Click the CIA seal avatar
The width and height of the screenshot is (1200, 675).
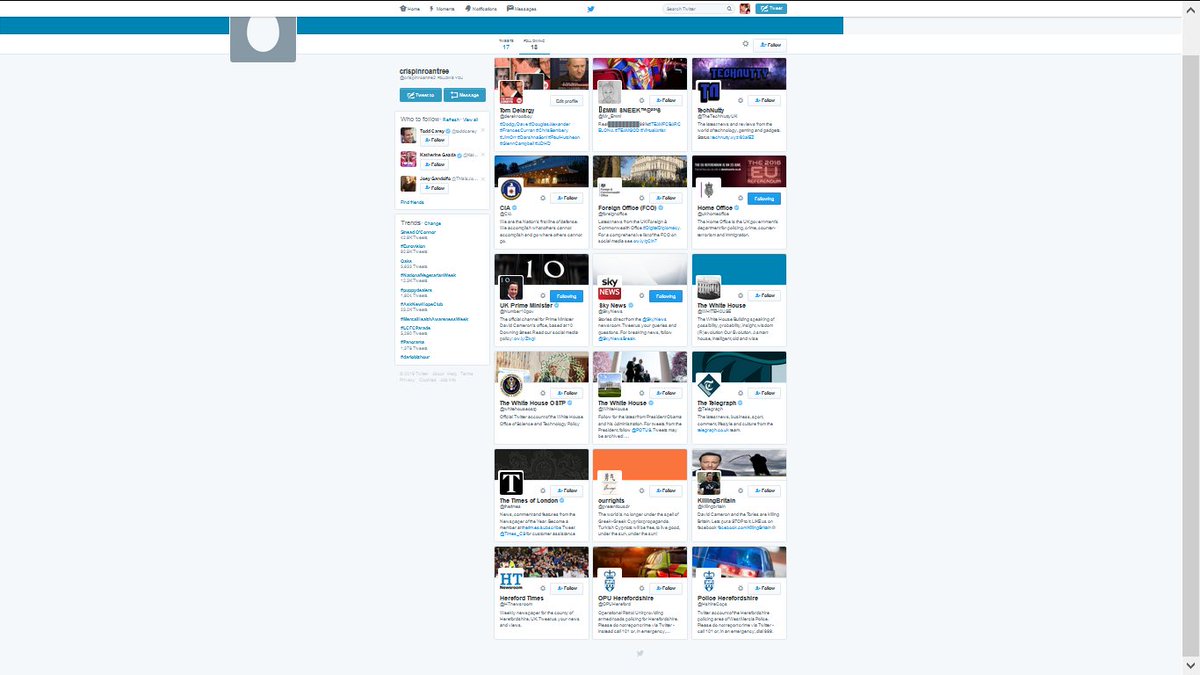tap(510, 190)
